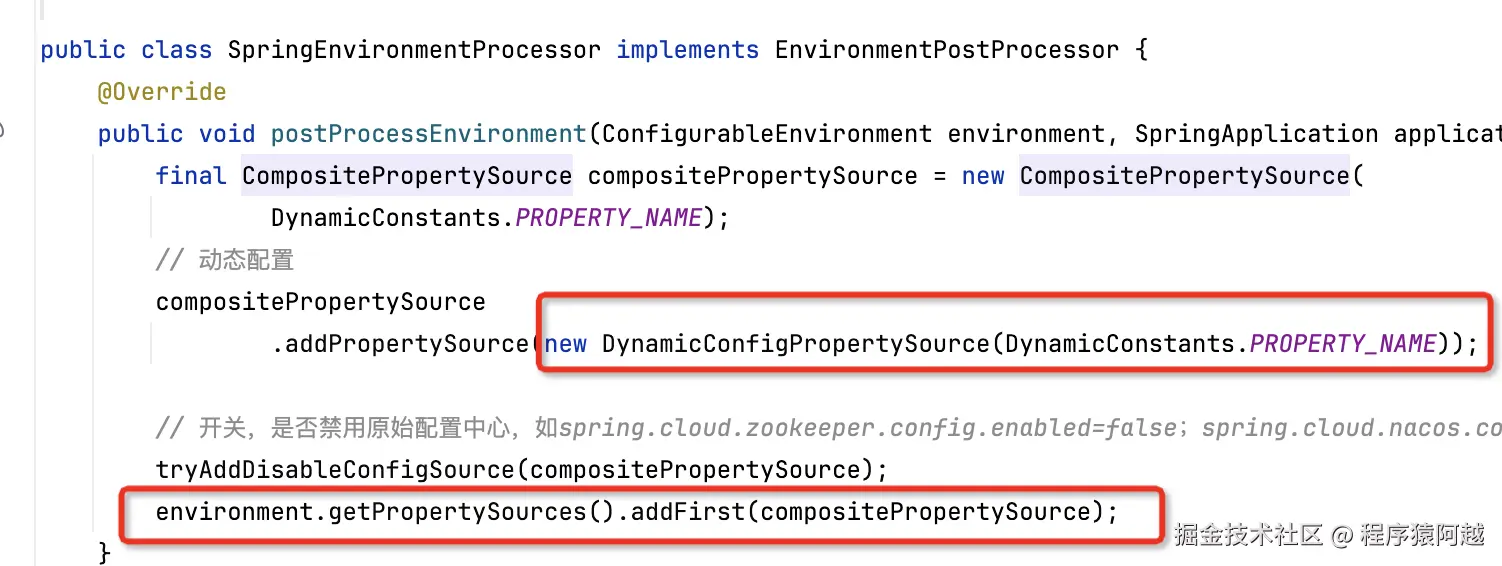Image resolution: width=1502 pixels, height=566 pixels.
Task: Click the postProcessEnvironment method name
Action: click(428, 134)
